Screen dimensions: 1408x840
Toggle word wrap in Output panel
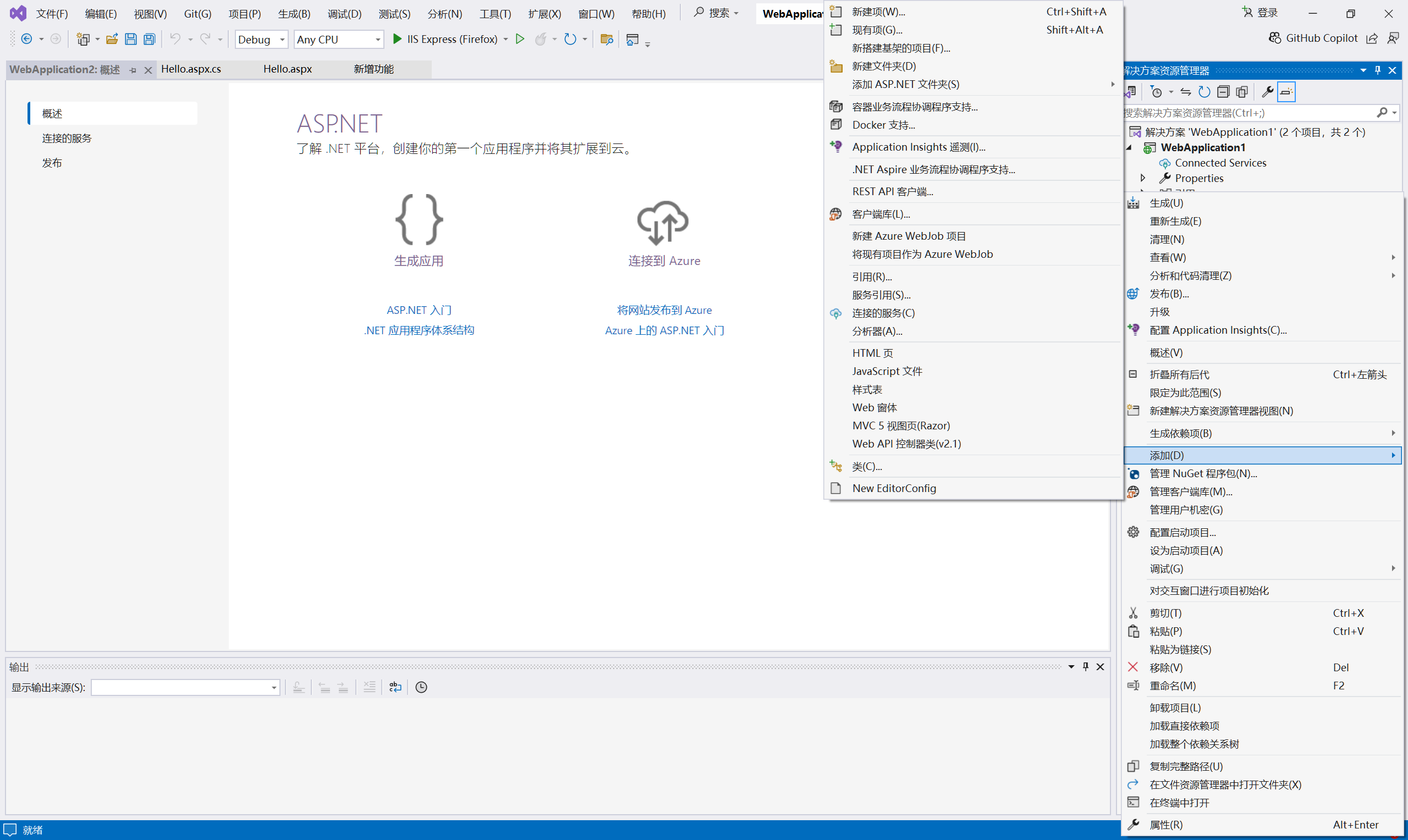click(395, 687)
